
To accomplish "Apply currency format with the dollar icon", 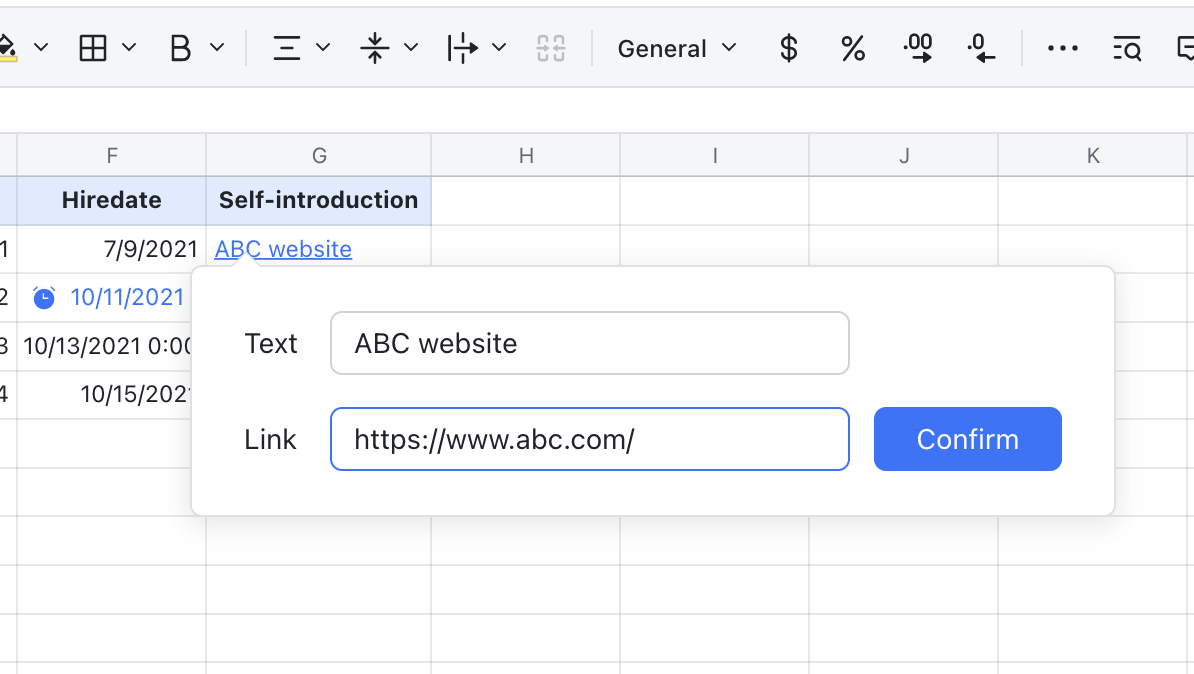I will click(x=788, y=47).
